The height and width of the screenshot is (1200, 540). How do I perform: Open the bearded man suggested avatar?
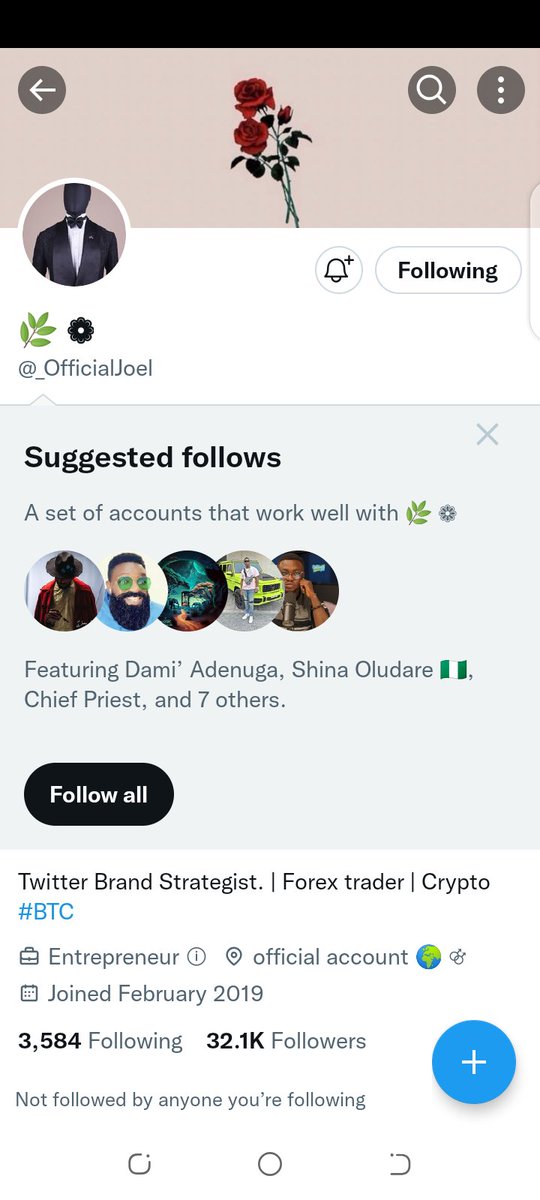point(129,590)
